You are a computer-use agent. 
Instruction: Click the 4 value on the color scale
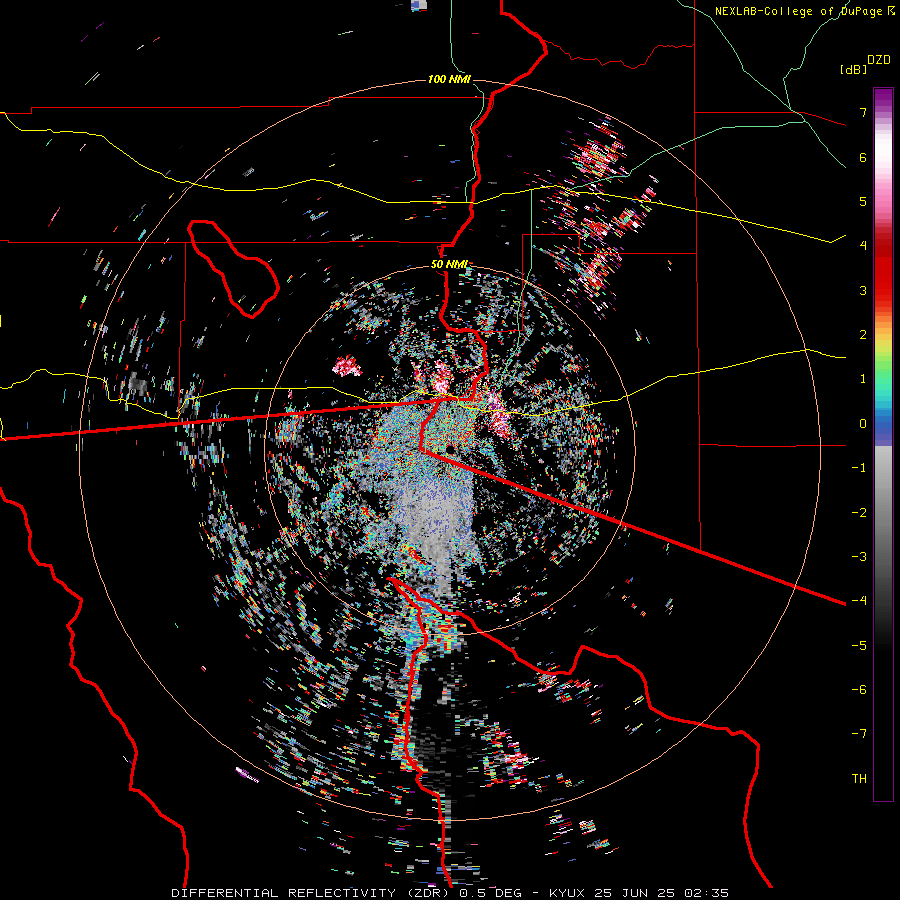(x=863, y=246)
